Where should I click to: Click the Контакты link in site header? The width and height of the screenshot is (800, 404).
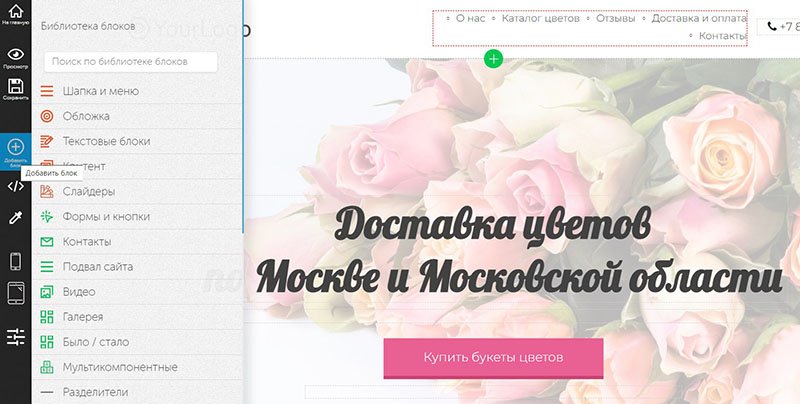coord(722,36)
